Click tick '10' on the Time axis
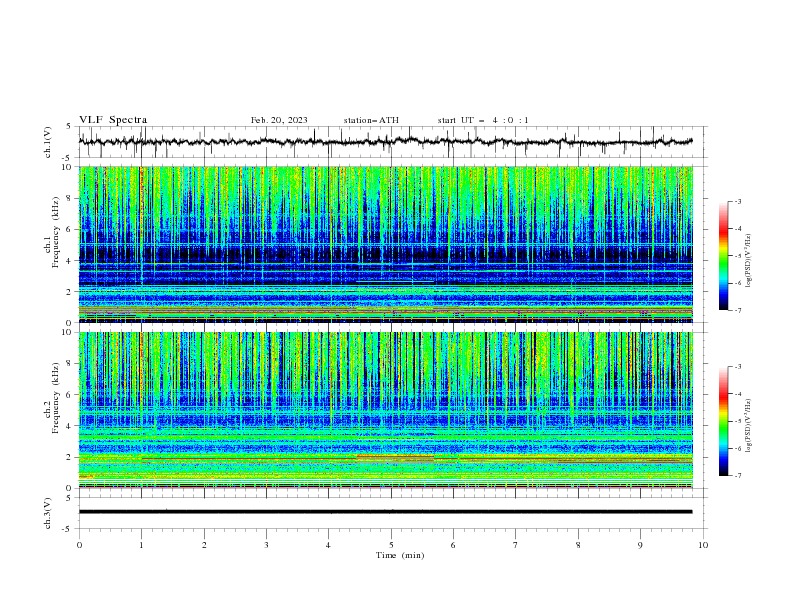 (x=703, y=545)
